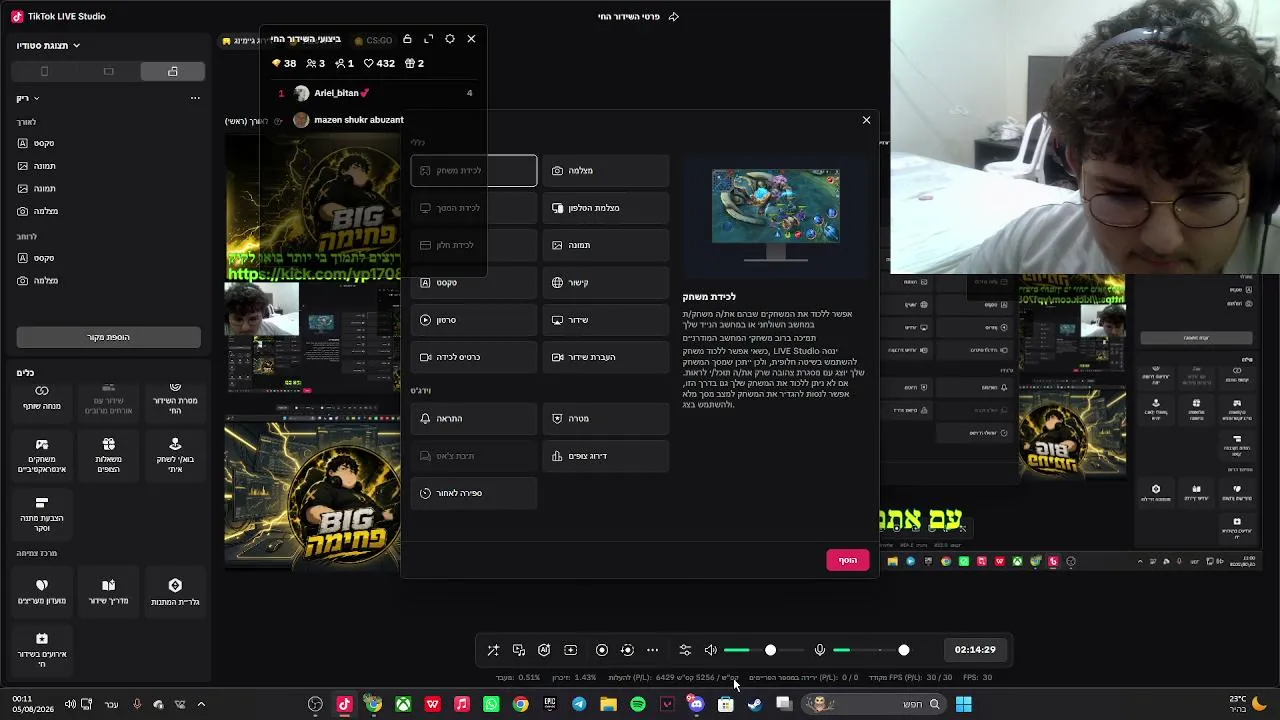Open the Windows Start menu
Screen dimensions: 1280x720
click(x=964, y=704)
